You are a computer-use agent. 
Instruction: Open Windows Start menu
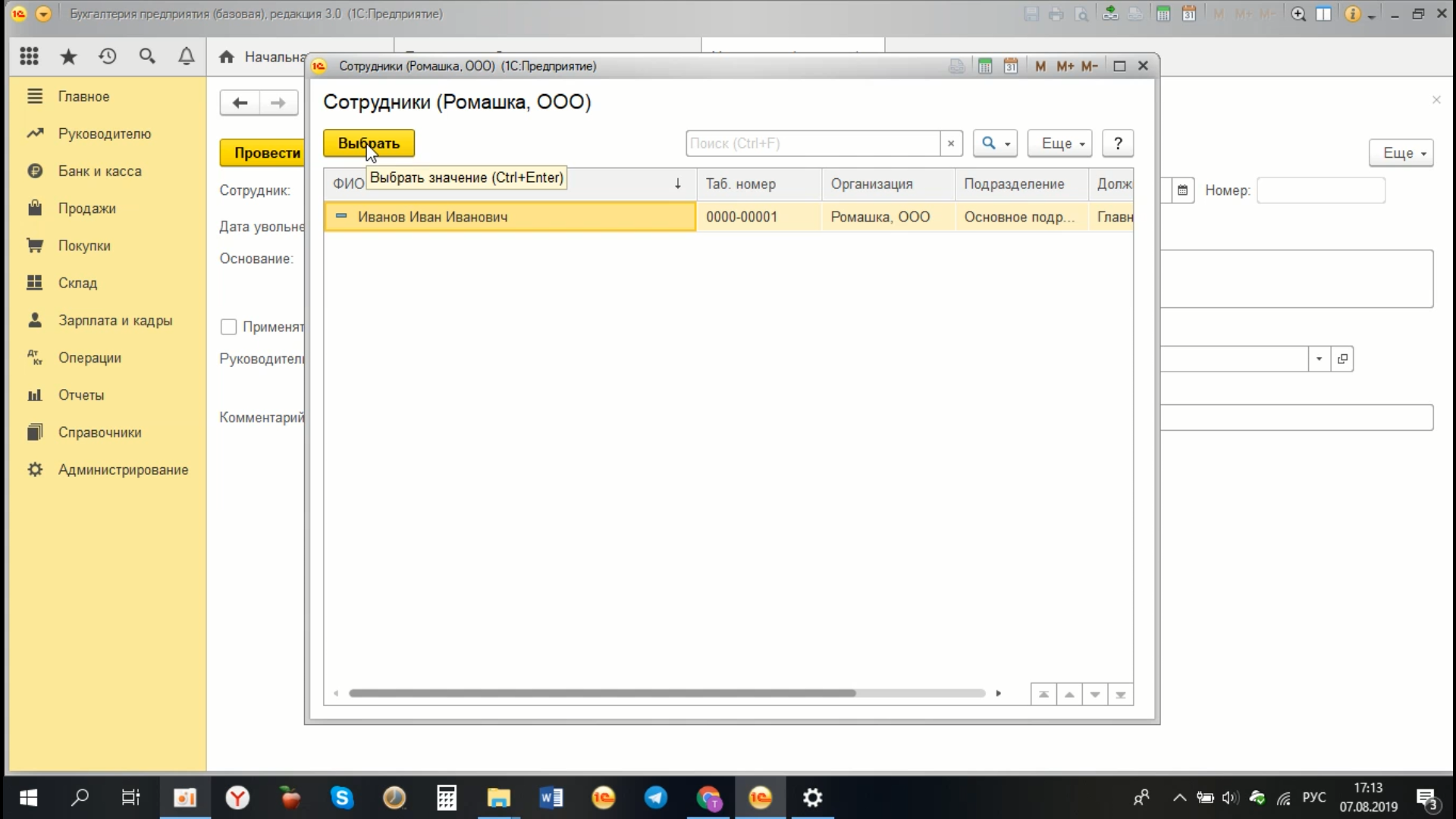[x=28, y=798]
